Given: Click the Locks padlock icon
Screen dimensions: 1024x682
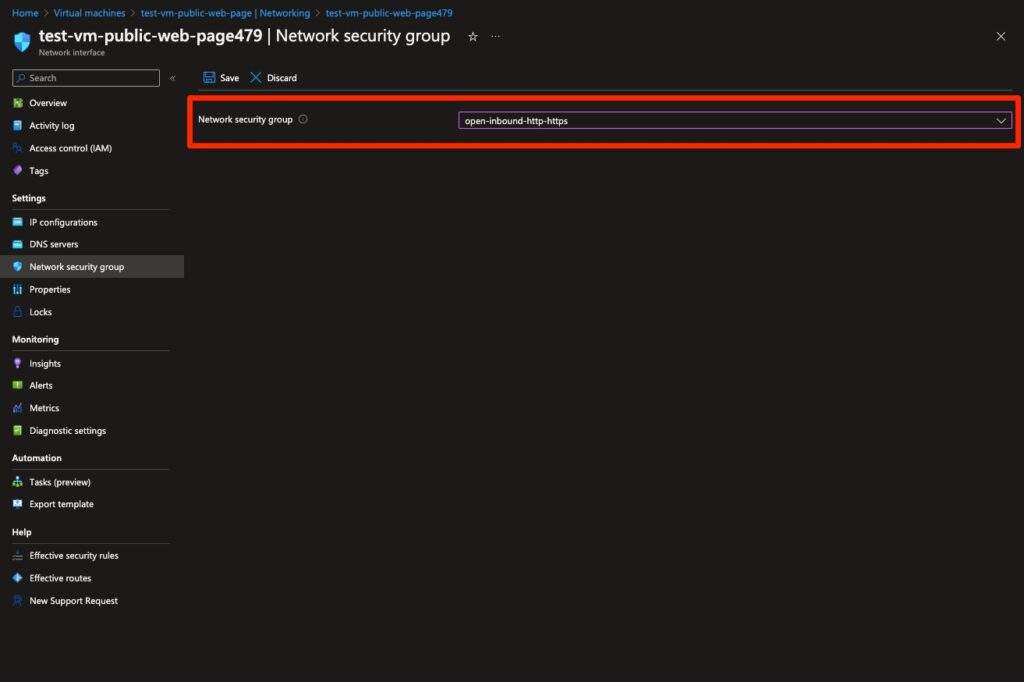Looking at the screenshot, I should tap(18, 312).
